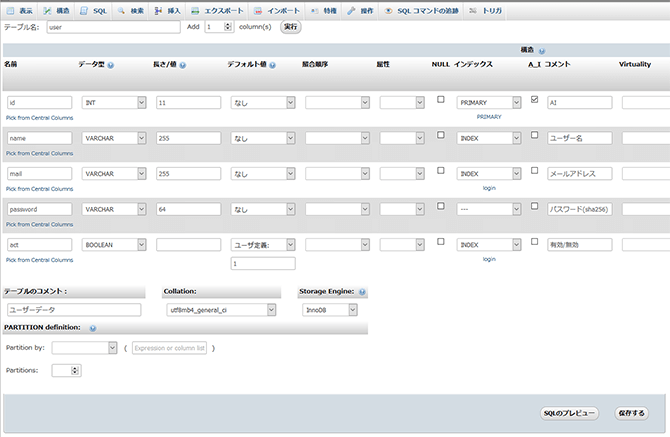Uncheck the A_I checkbox for id column

pyautogui.click(x=534, y=100)
